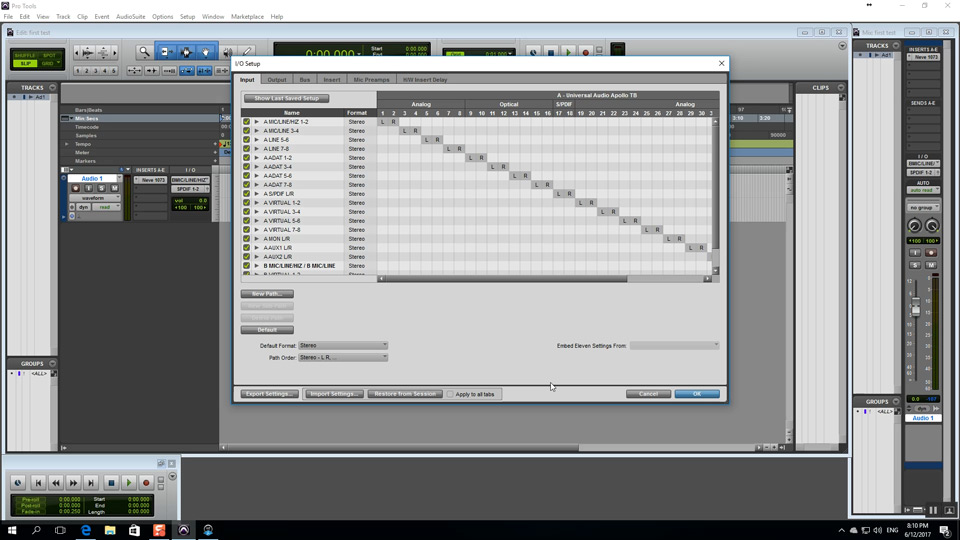
Task: Switch to the Mic Preamps tab
Action: coord(372,80)
